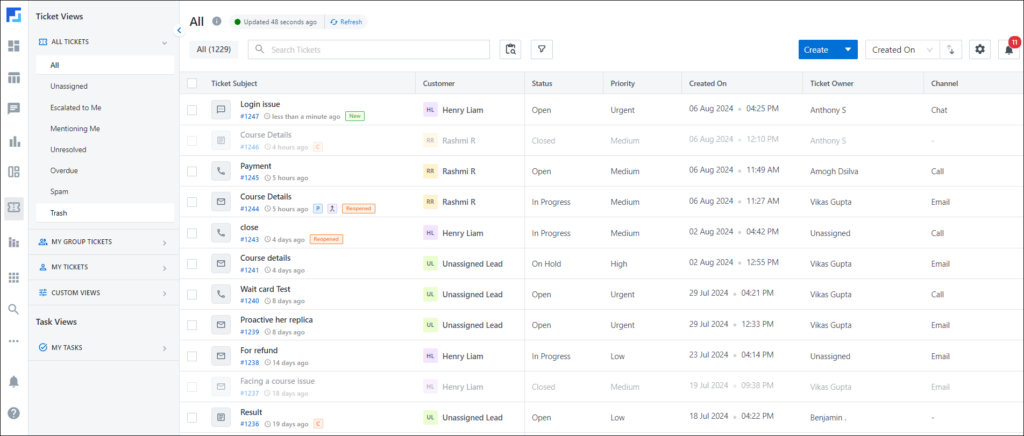Click the search magnifier in left rail
The image size is (1024, 436).
tap(14, 309)
